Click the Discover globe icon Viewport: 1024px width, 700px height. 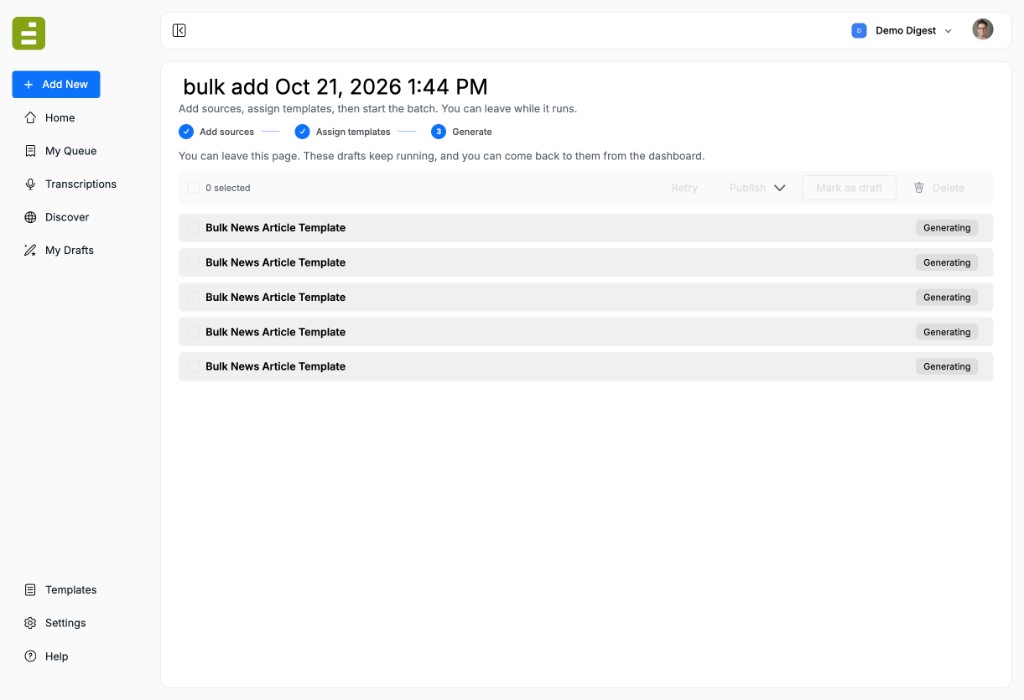coord(30,217)
